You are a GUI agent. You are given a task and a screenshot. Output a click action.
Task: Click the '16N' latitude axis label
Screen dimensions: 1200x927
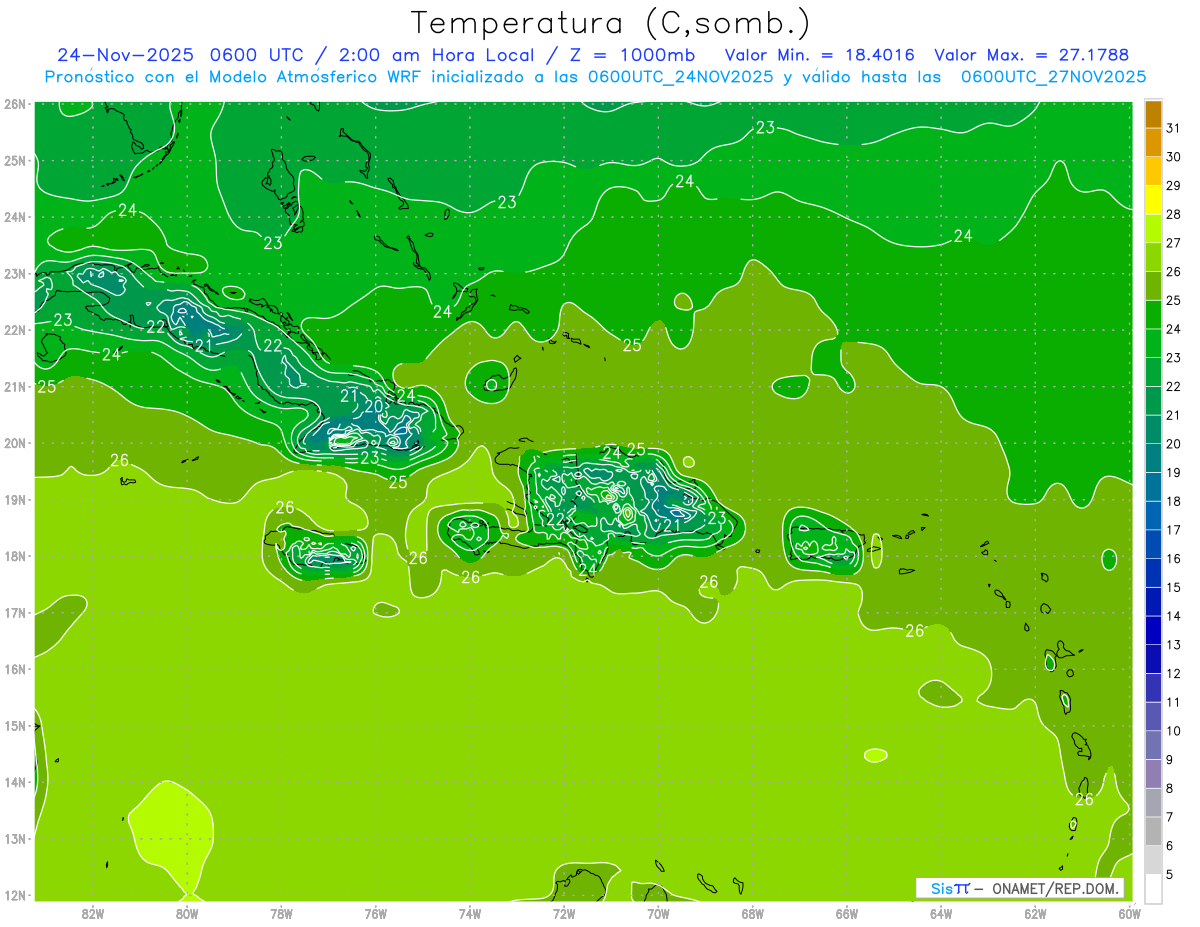[x=15, y=669]
